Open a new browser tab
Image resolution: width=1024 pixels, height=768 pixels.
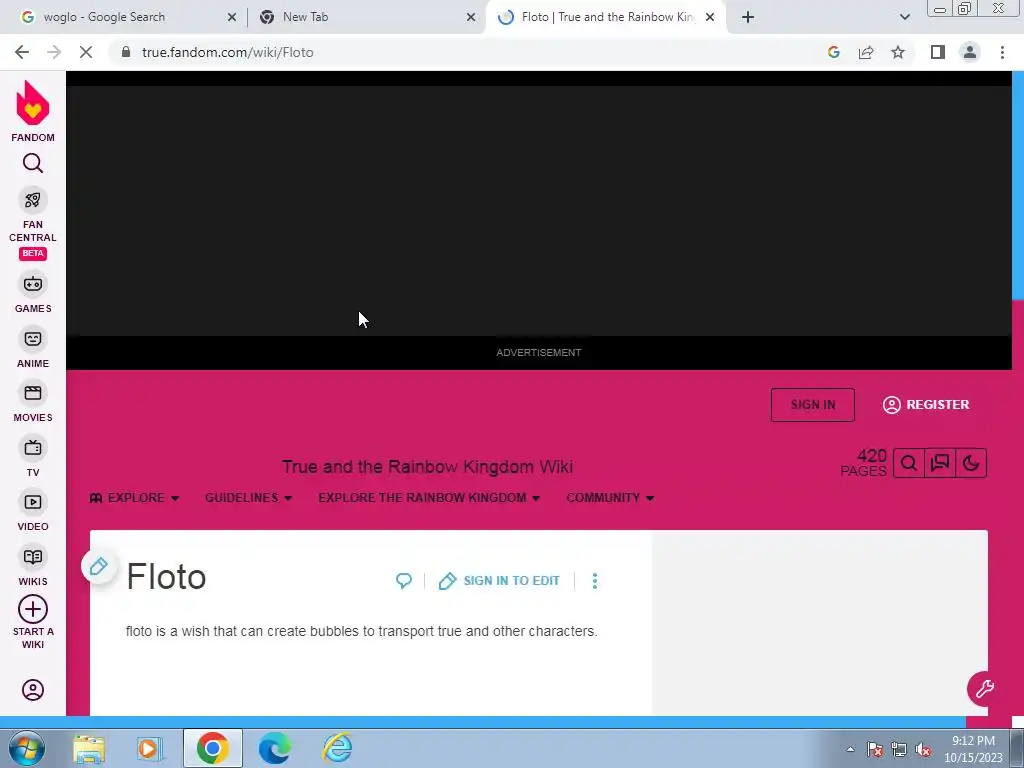(x=748, y=17)
